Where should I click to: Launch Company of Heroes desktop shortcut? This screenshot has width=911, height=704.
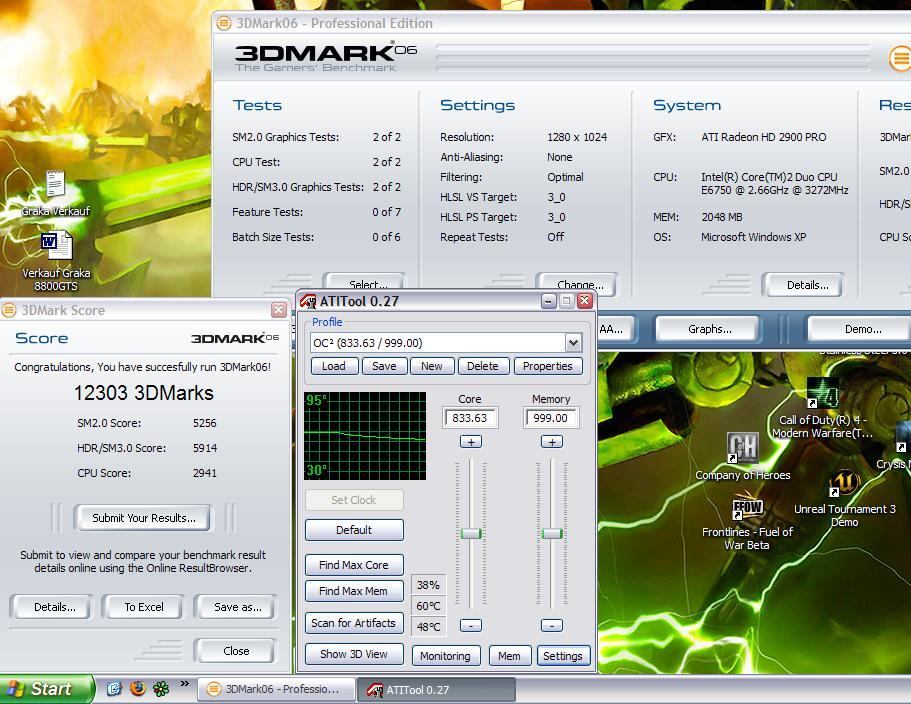742,448
